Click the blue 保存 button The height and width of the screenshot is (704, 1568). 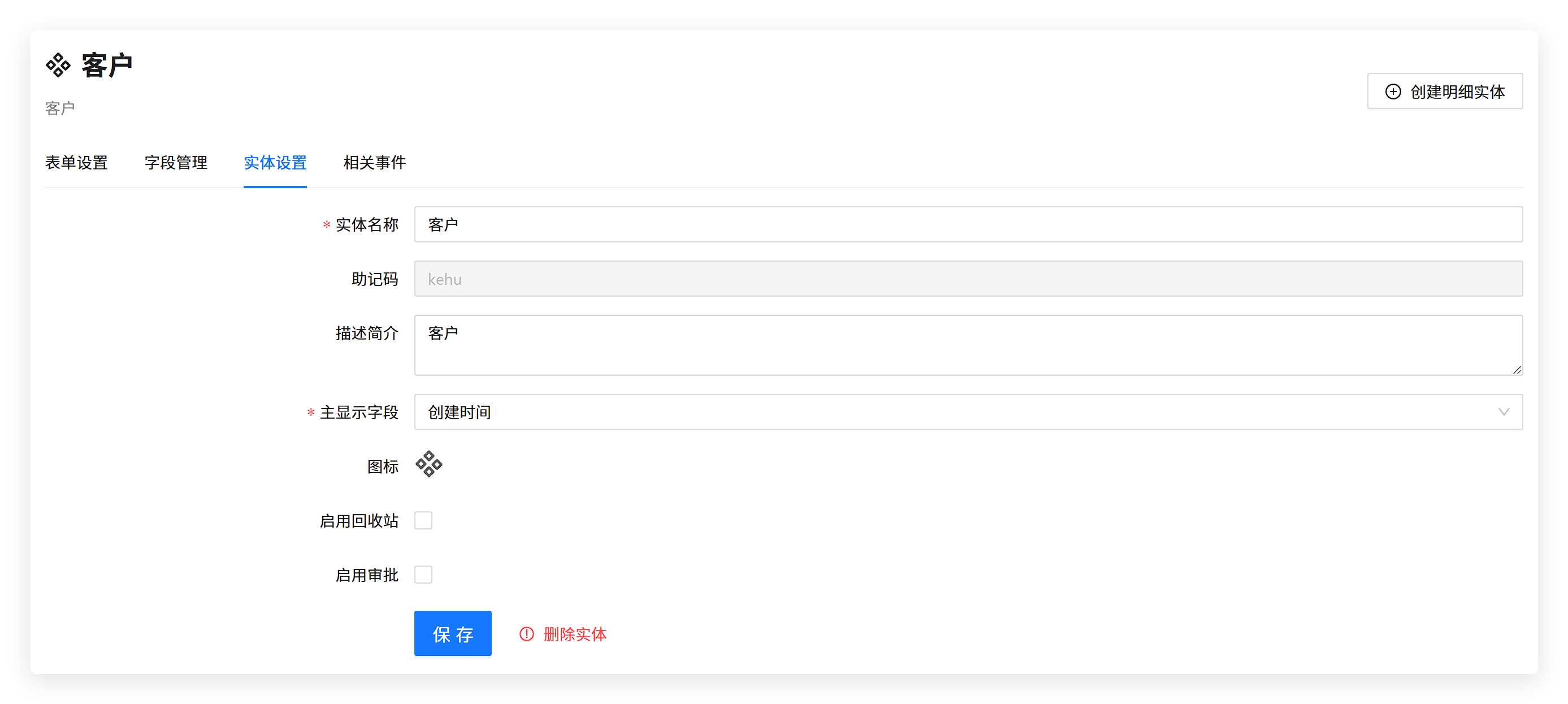click(x=453, y=633)
